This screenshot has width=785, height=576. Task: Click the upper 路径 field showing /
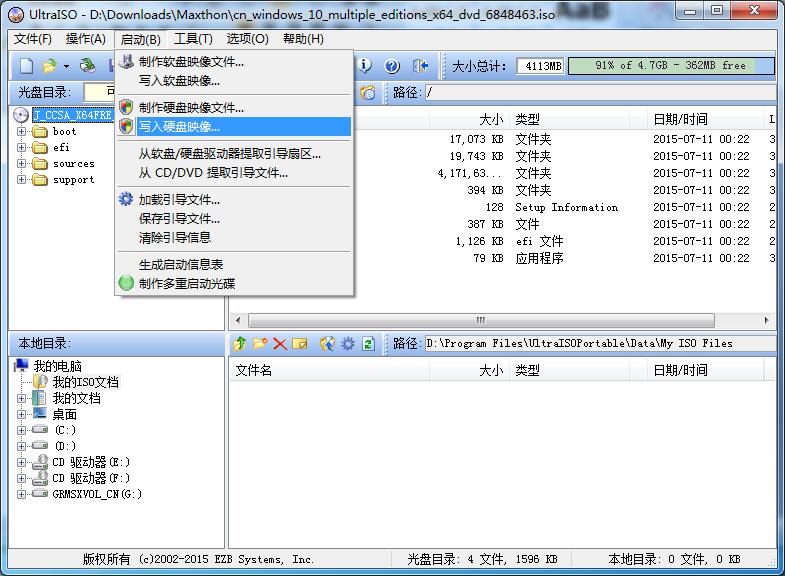pos(600,93)
